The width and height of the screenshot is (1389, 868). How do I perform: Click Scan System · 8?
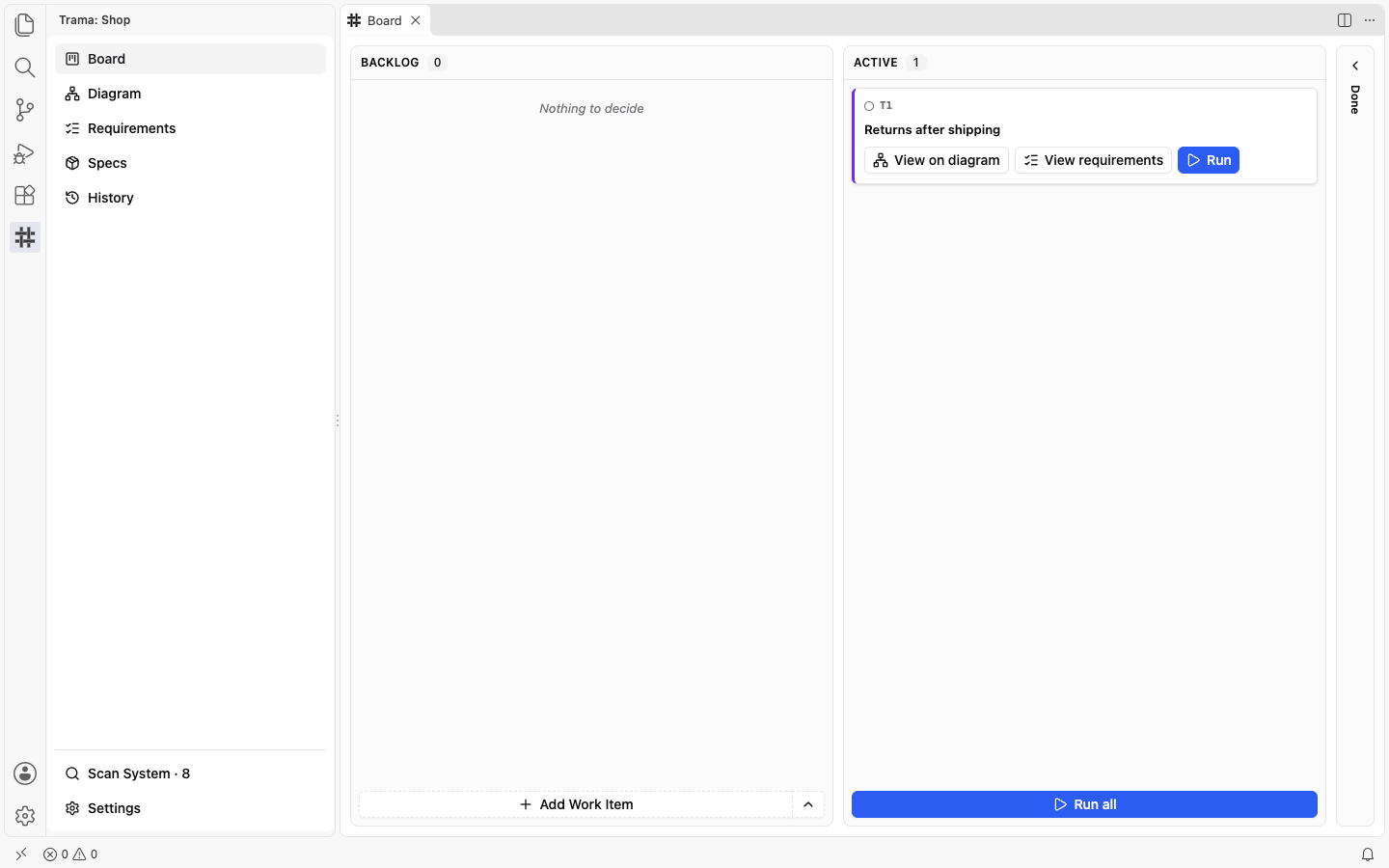191,773
